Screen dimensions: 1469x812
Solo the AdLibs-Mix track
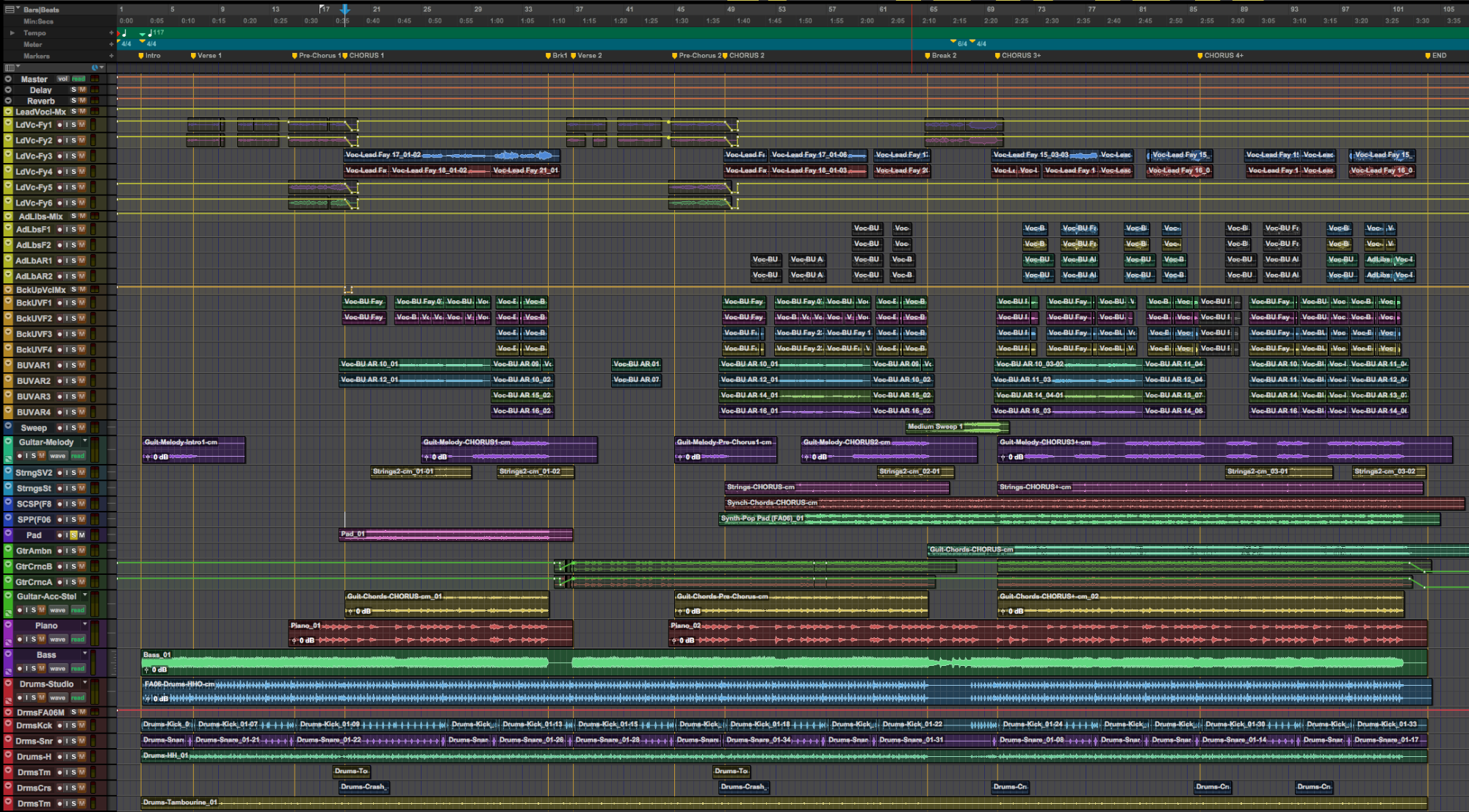coord(73,217)
